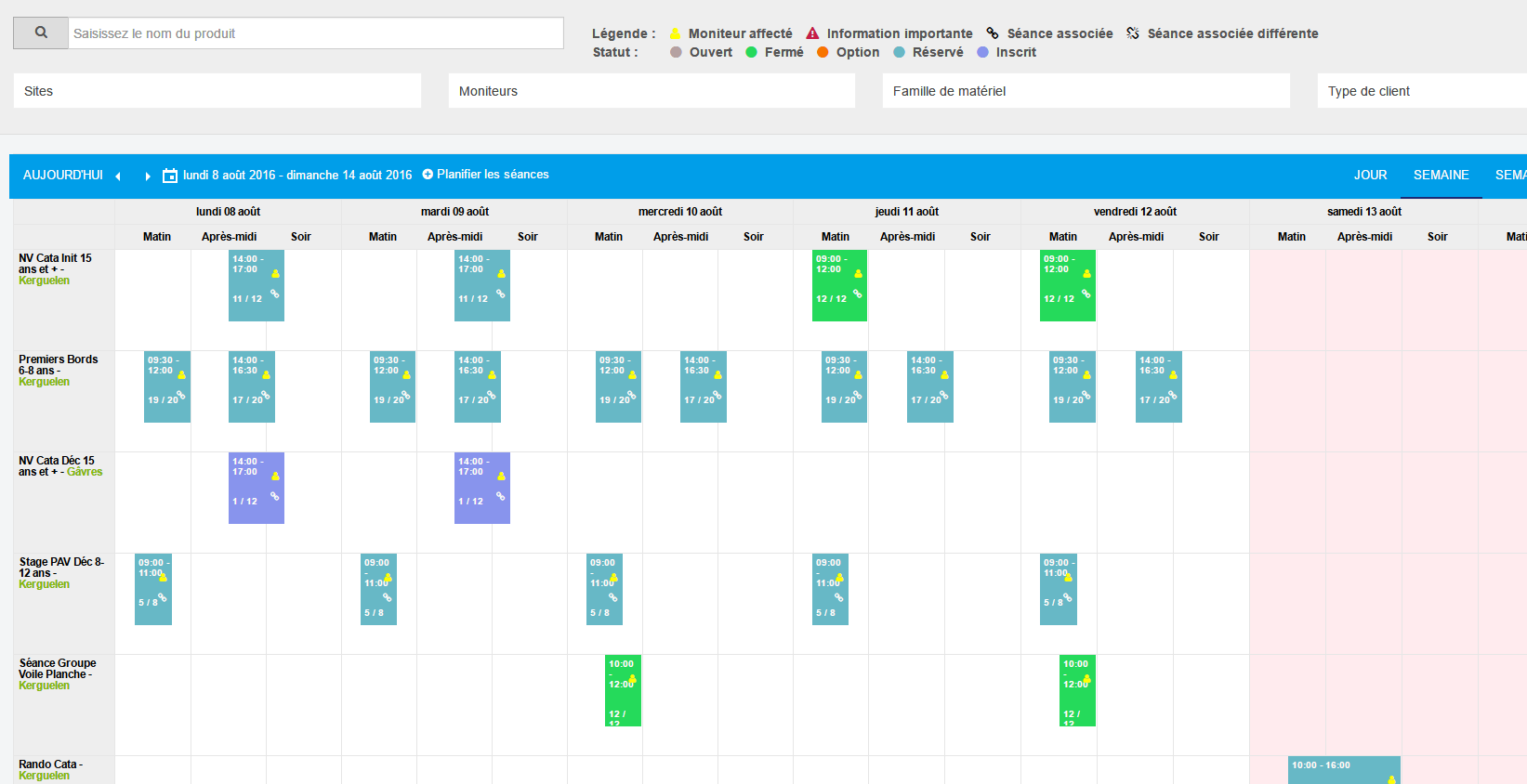Open Kerguelen link under Stage PAV Déc
Screen dimensions: 1527x784
tap(45, 584)
